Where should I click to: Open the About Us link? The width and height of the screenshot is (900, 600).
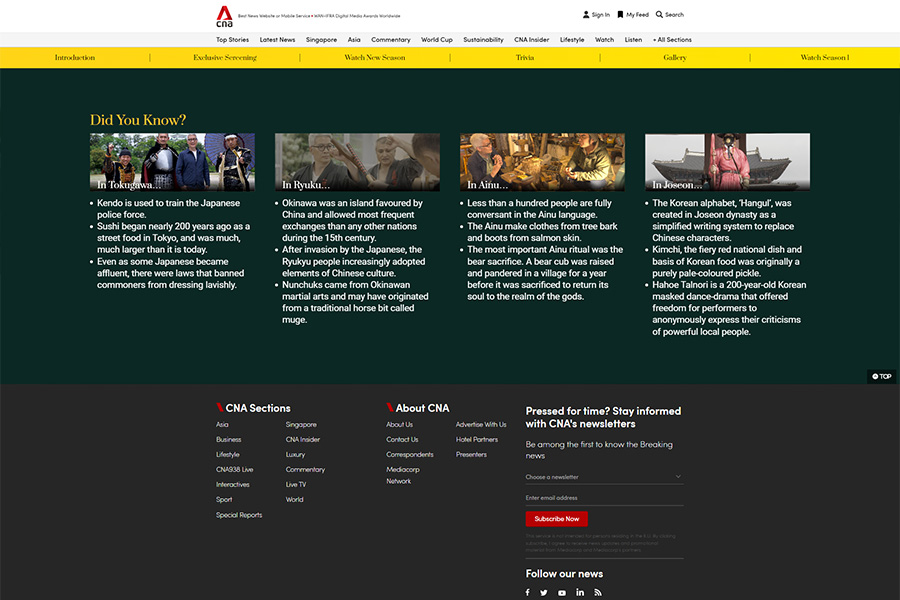pyautogui.click(x=399, y=425)
